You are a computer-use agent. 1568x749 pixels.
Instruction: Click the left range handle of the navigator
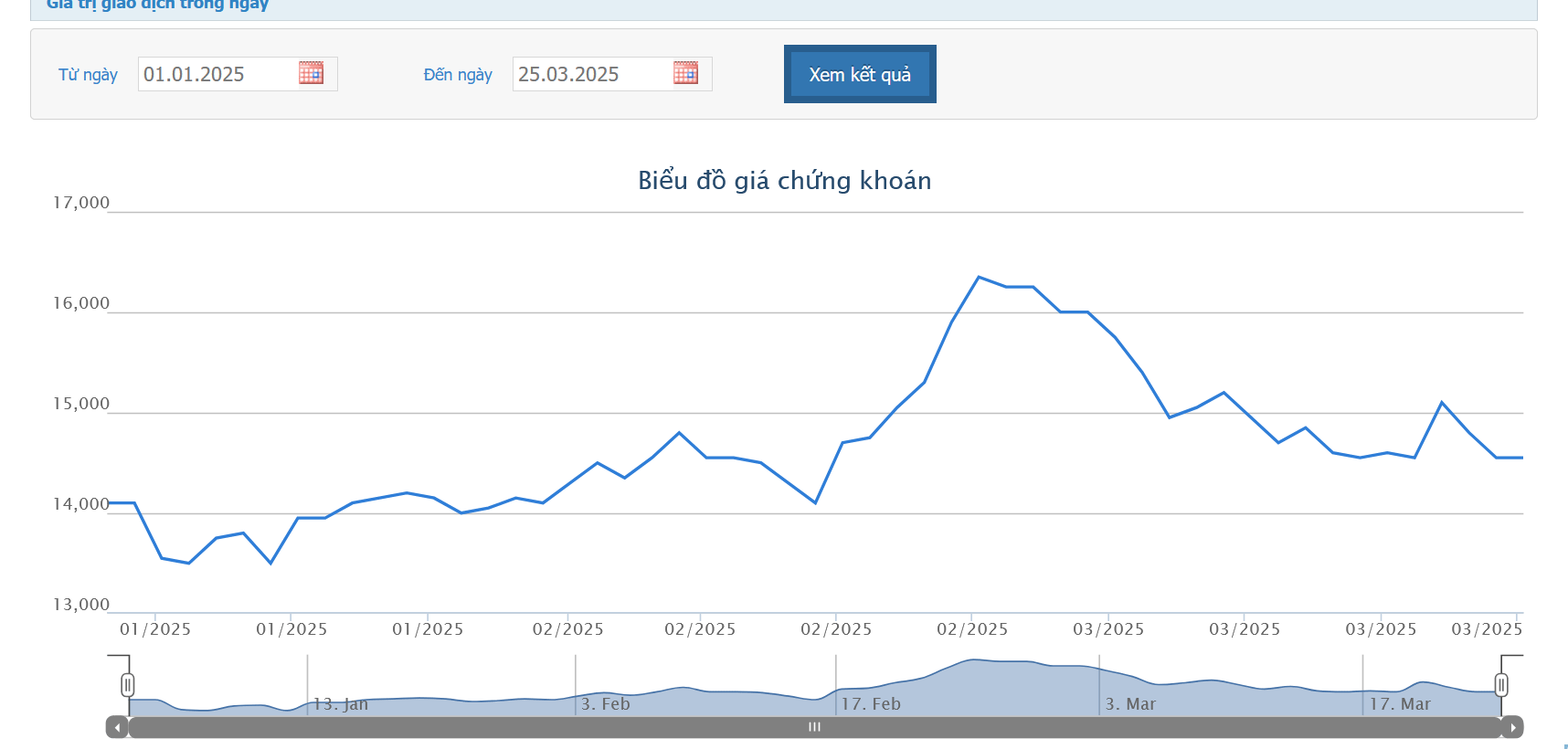(x=128, y=685)
